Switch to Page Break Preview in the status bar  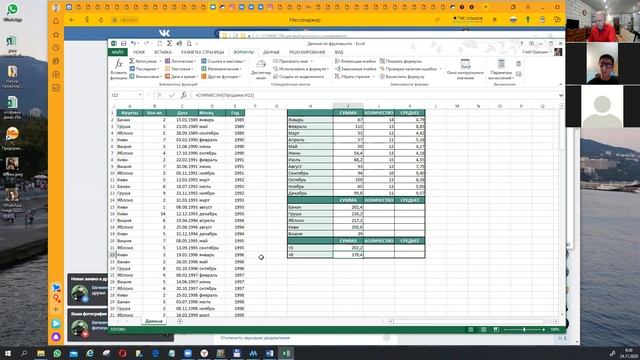point(496,329)
